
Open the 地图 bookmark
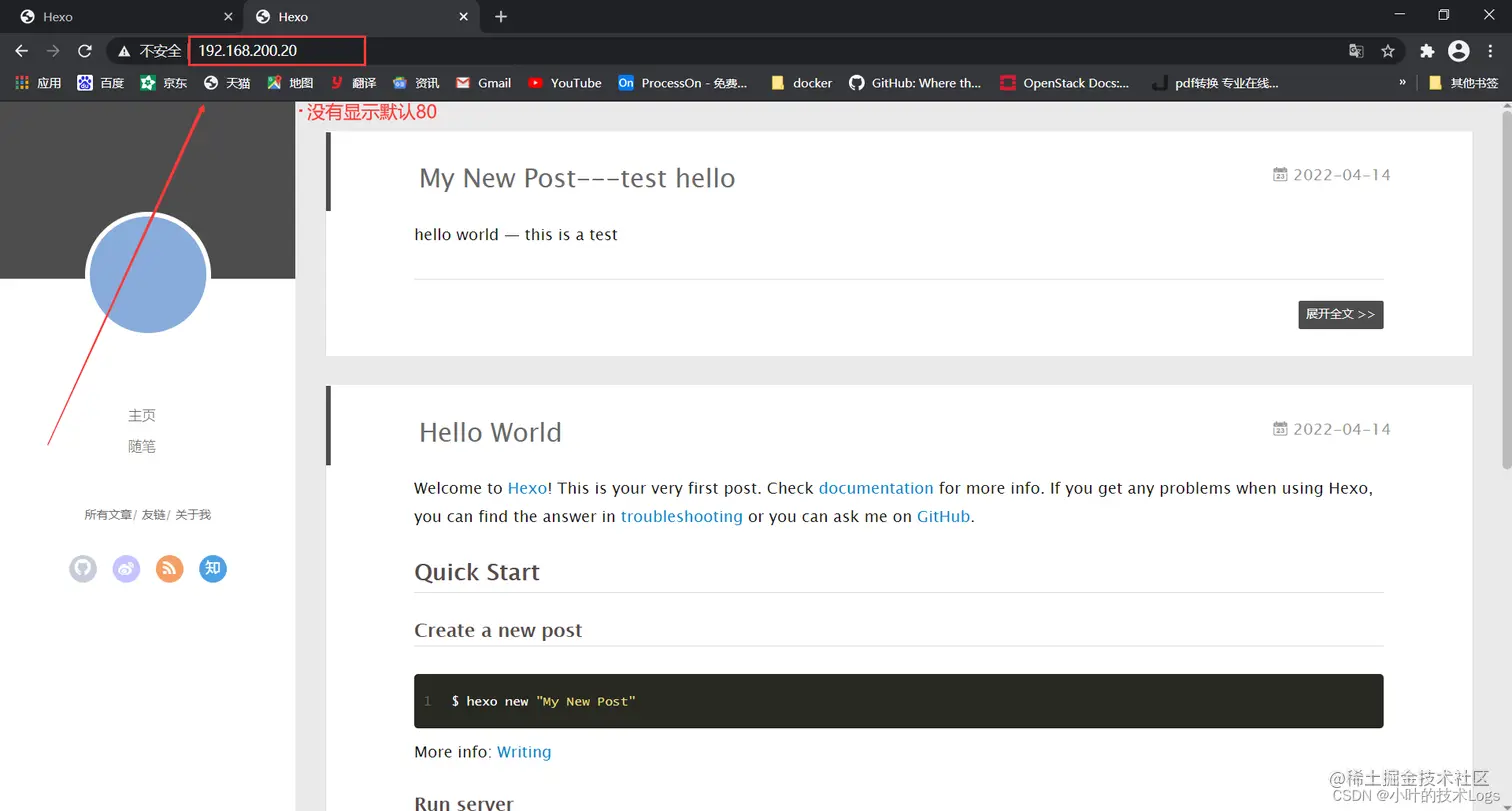tap(290, 83)
